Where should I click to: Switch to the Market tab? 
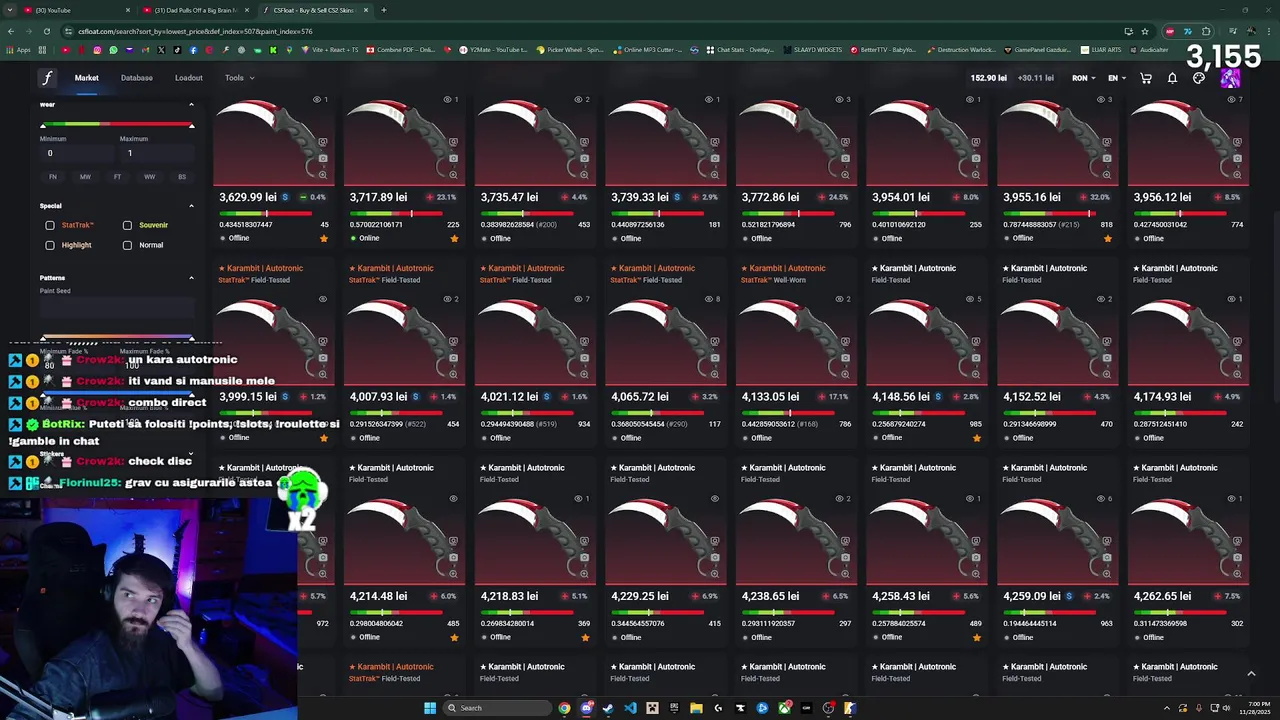(x=86, y=78)
